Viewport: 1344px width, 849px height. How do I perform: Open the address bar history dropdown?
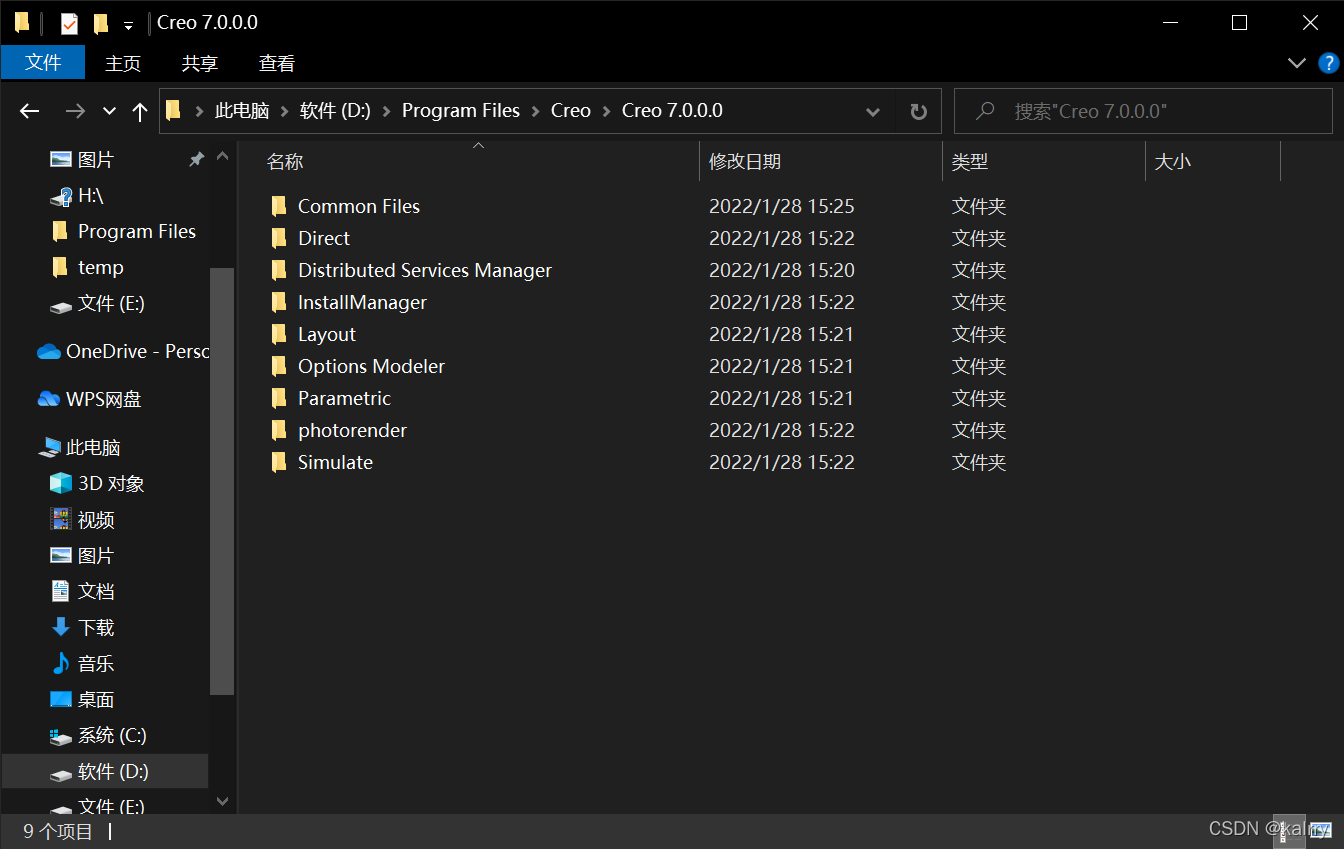pyautogui.click(x=873, y=111)
